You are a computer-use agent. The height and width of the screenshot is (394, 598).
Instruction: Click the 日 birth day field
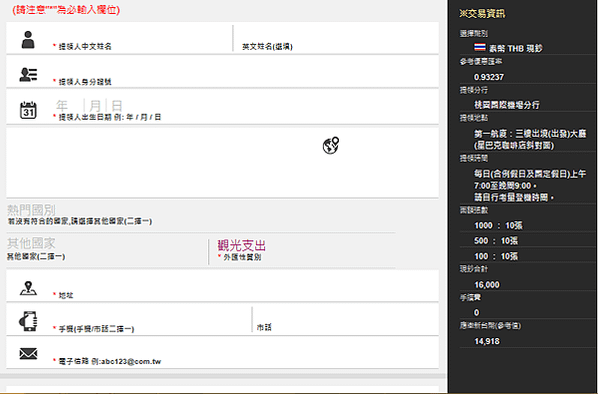coord(117,105)
